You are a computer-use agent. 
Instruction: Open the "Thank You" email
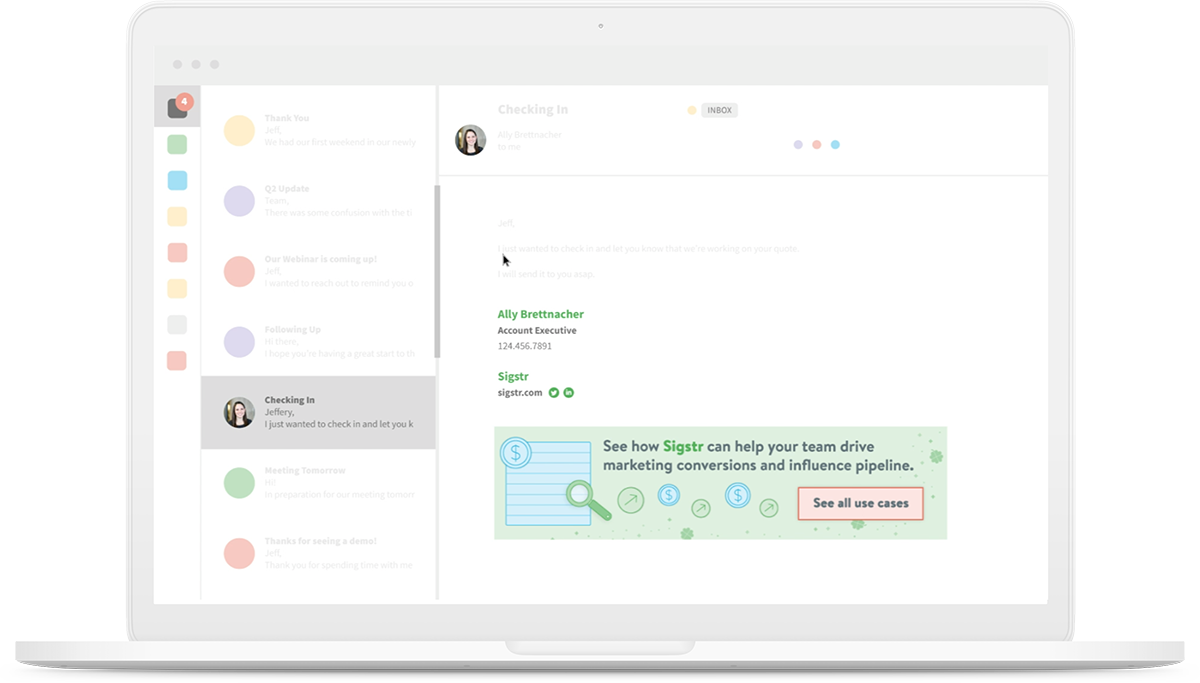click(x=318, y=130)
